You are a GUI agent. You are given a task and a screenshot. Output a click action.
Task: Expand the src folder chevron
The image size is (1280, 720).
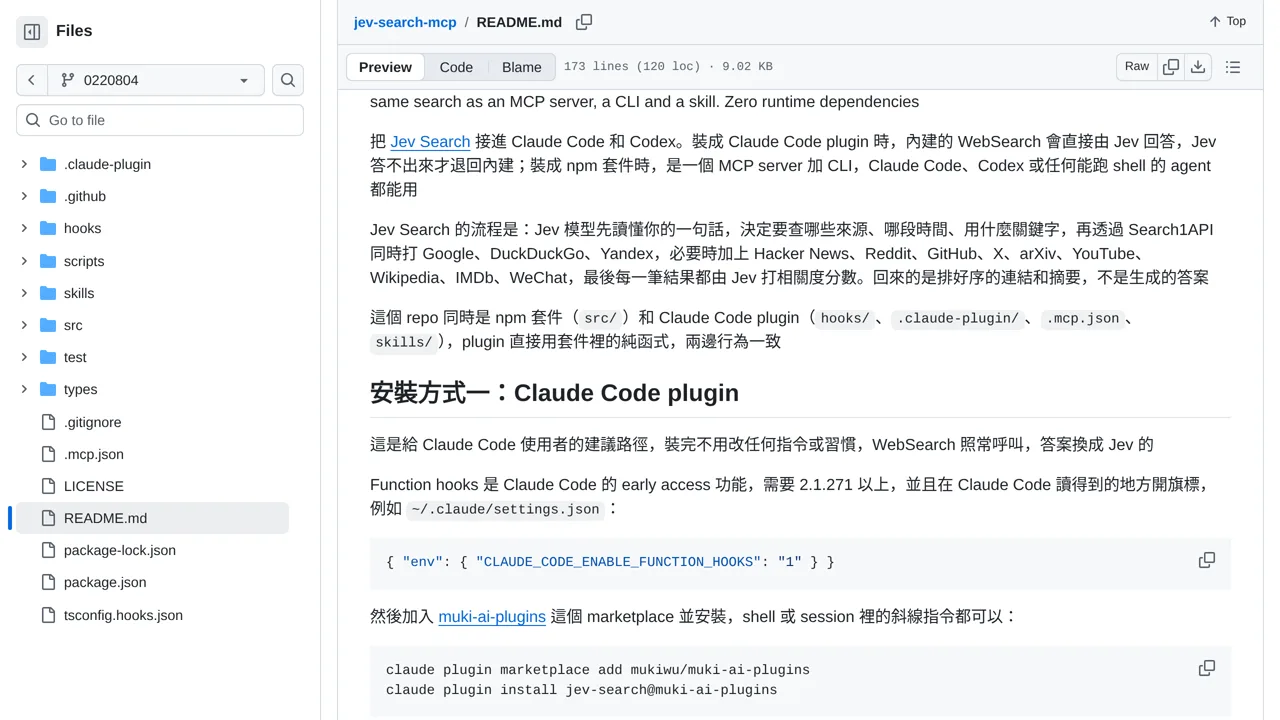pyautogui.click(x=24, y=325)
